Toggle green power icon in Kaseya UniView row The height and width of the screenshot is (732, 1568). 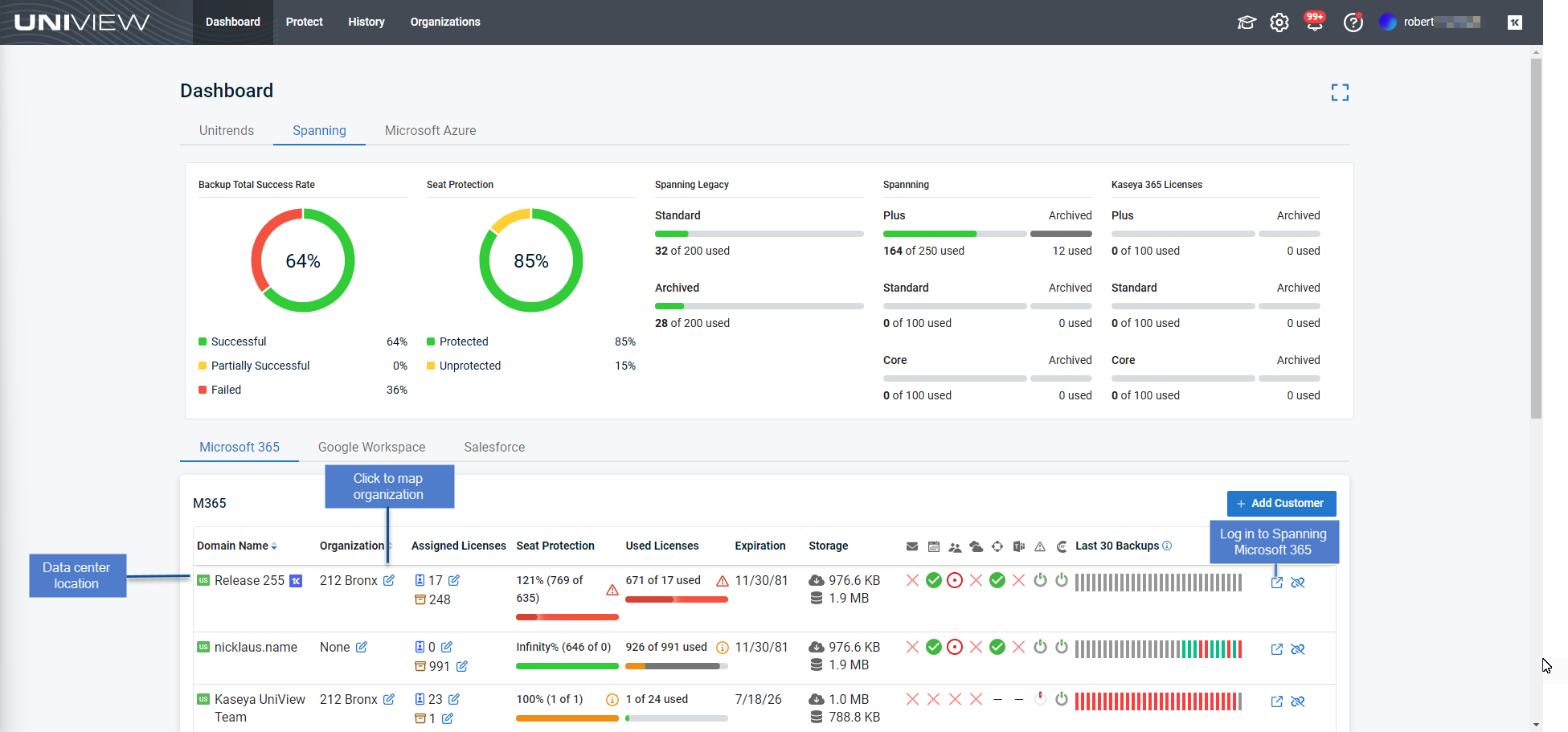click(1062, 698)
